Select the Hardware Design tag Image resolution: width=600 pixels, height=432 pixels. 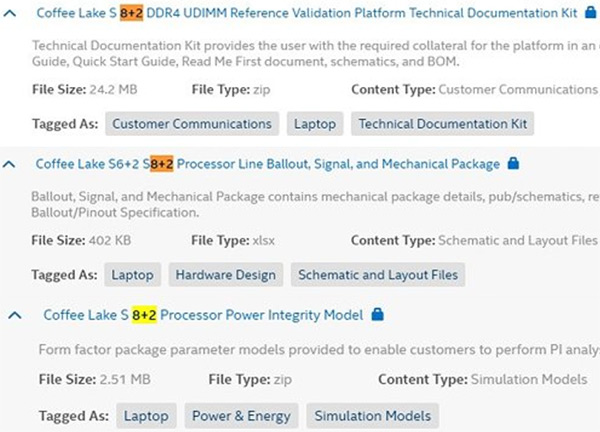pyautogui.click(x=226, y=275)
